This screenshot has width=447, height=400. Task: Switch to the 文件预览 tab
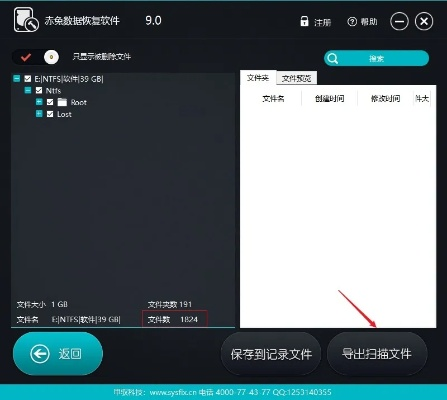point(296,78)
